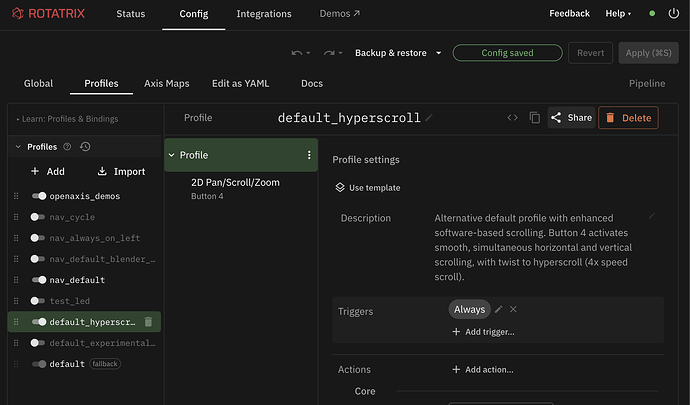Click the Use template layers icon
This screenshot has height=405, width=690.
[x=340, y=188]
